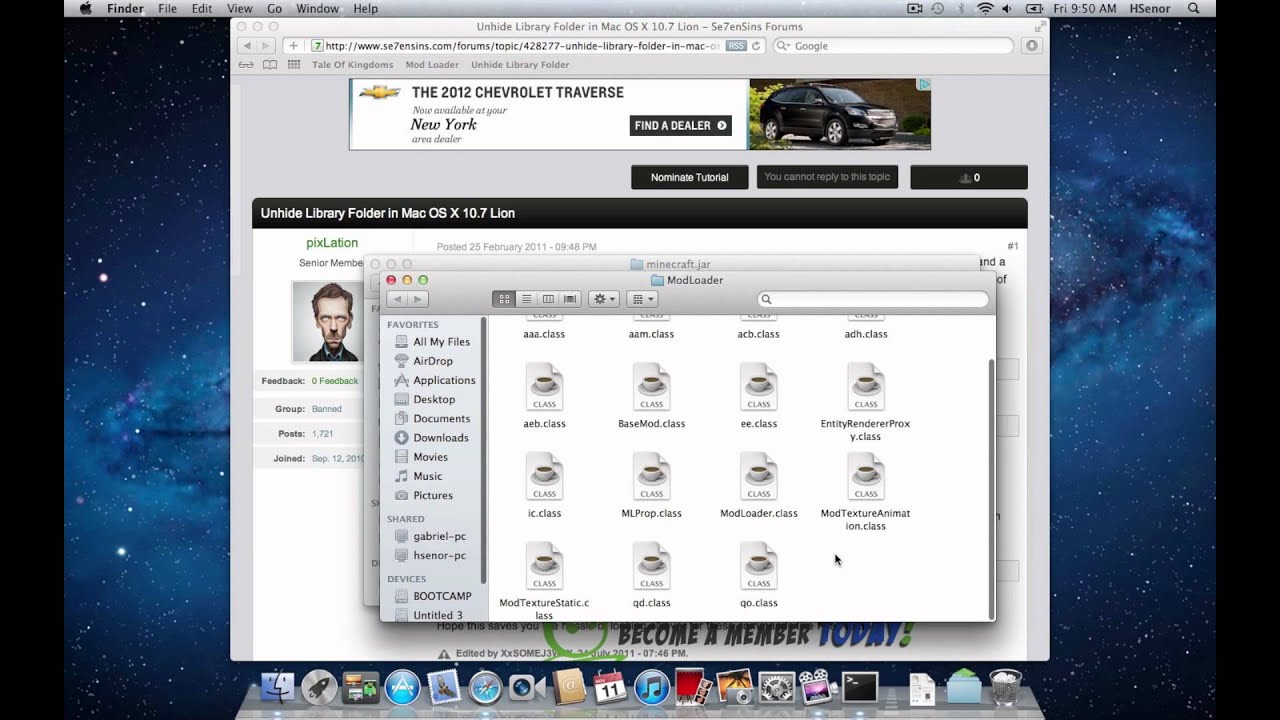Click the Safari Google search field
1280x720 pixels.
click(892, 46)
